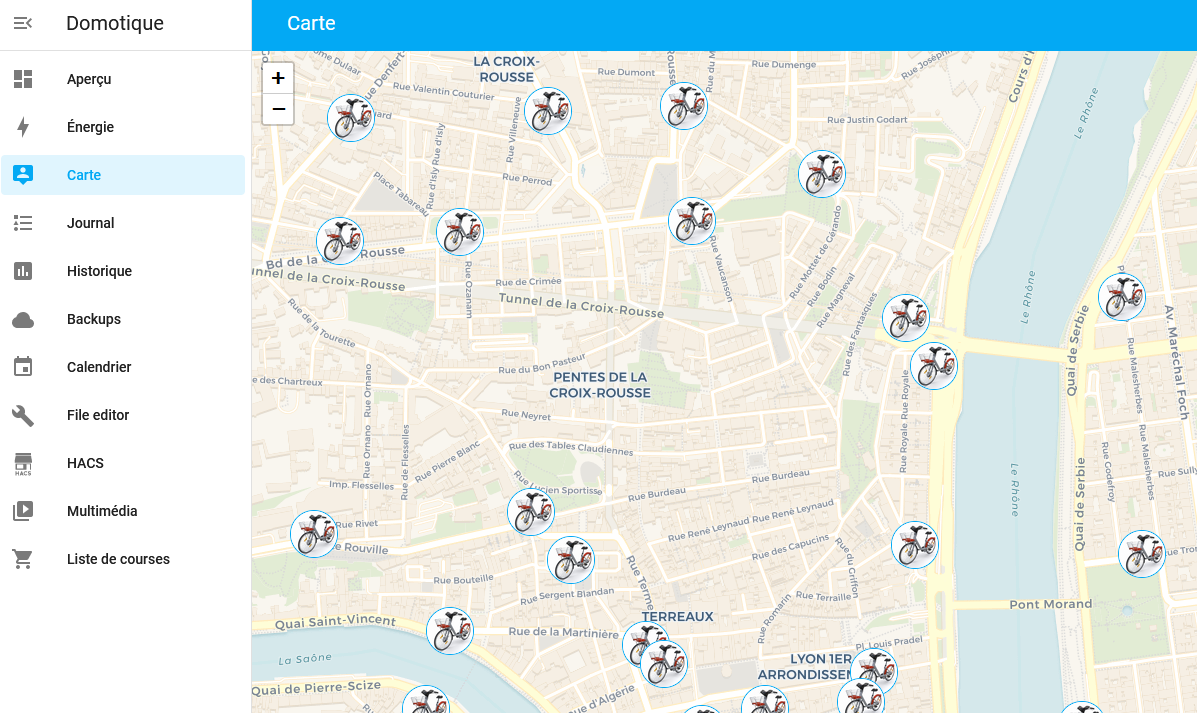Open the Backups page

(x=123, y=319)
